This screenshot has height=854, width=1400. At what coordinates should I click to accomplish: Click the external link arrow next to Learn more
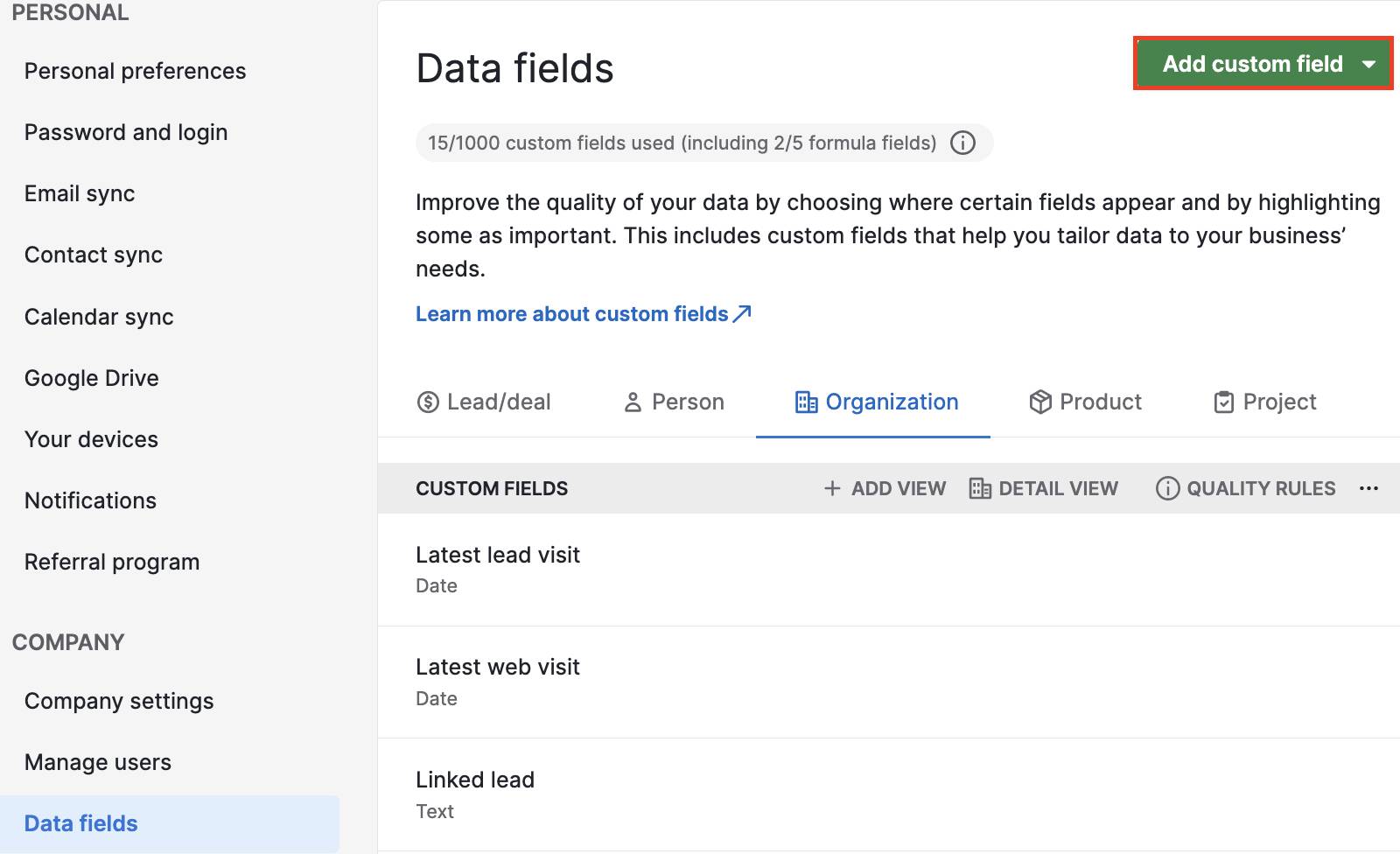click(x=743, y=312)
